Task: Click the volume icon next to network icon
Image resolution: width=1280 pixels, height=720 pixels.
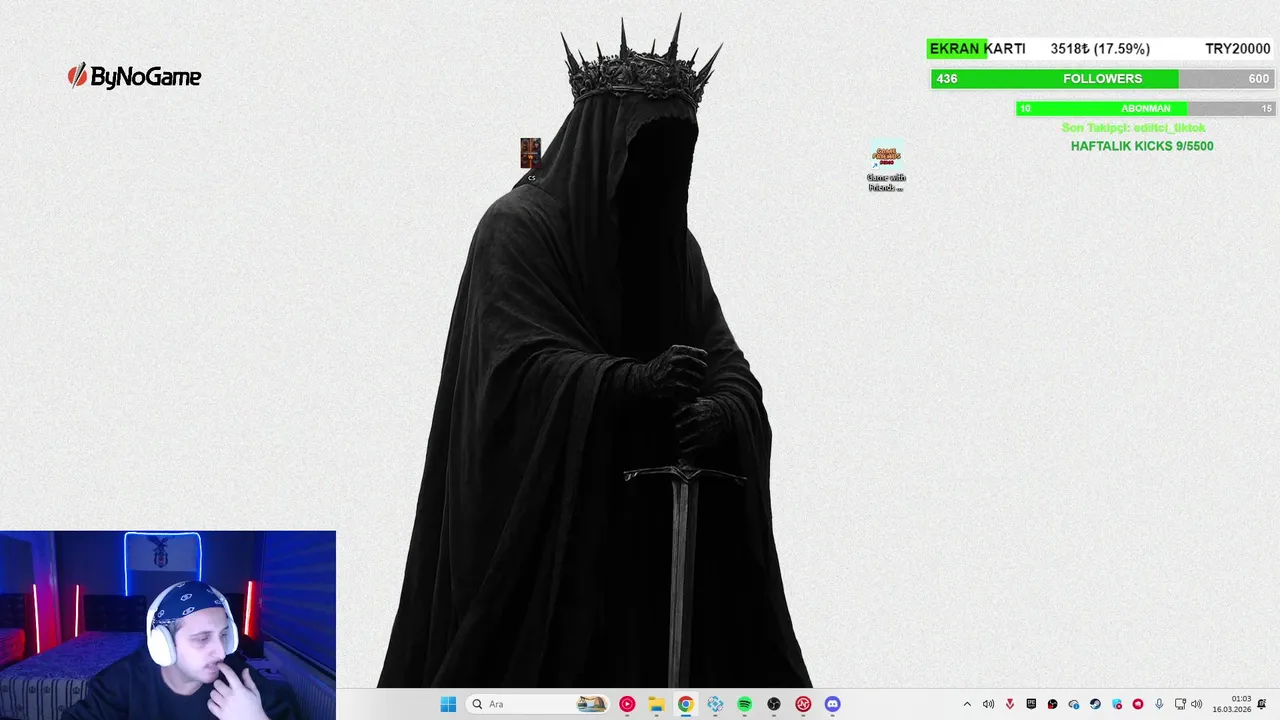Action: click(1196, 704)
